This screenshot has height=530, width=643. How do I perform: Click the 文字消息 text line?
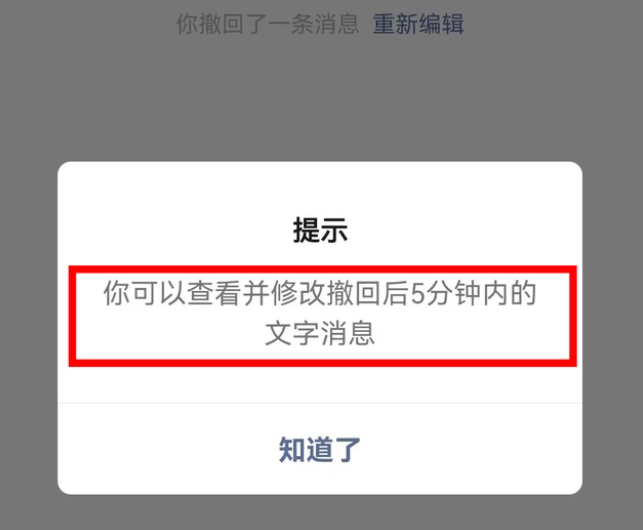(320, 333)
